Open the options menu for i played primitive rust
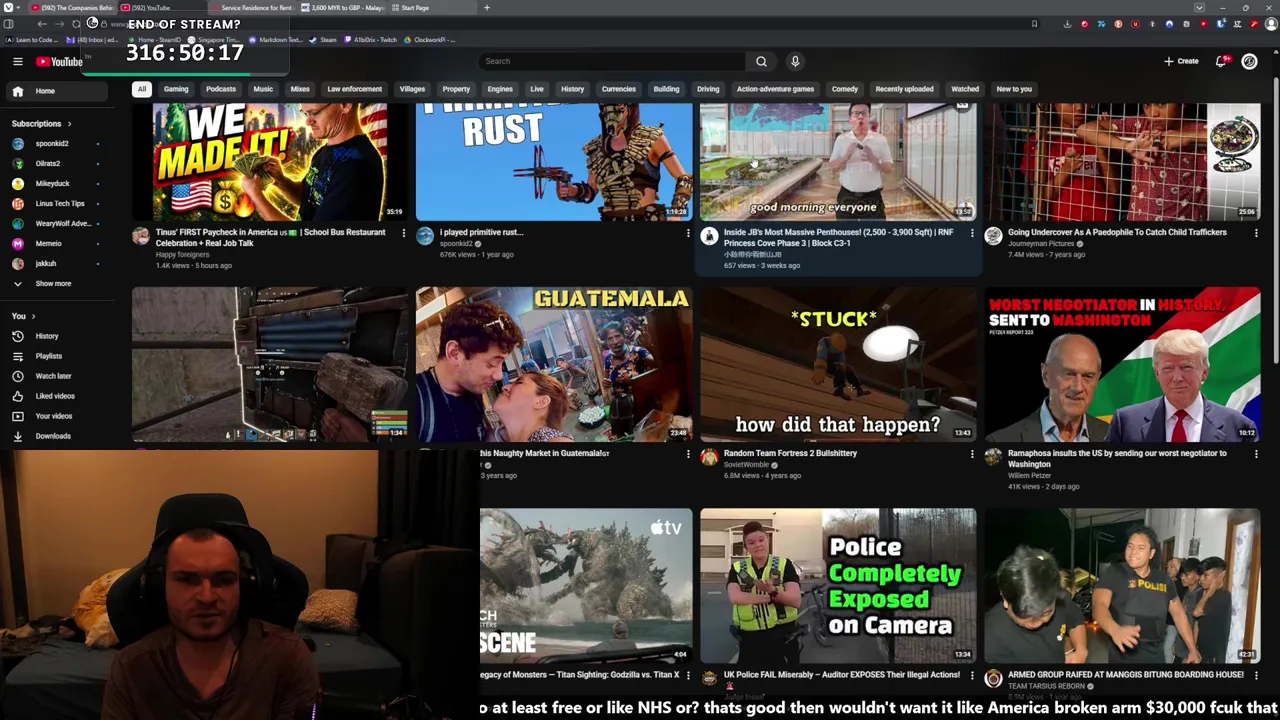The width and height of the screenshot is (1280, 720). point(688,233)
